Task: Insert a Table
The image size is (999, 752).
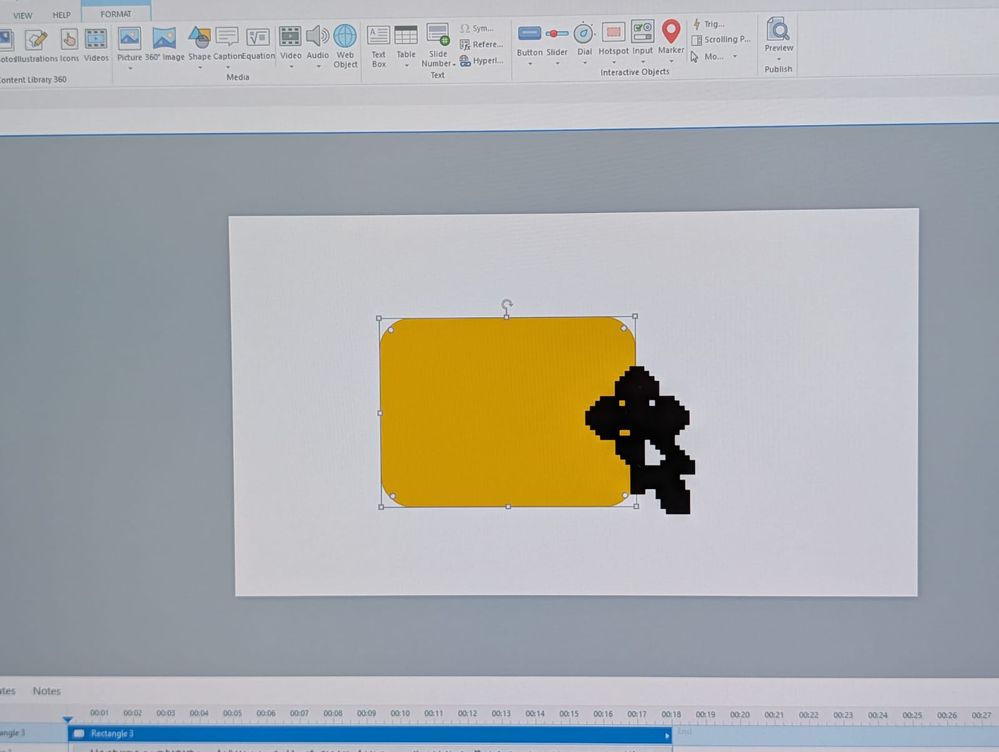Action: coord(406,42)
